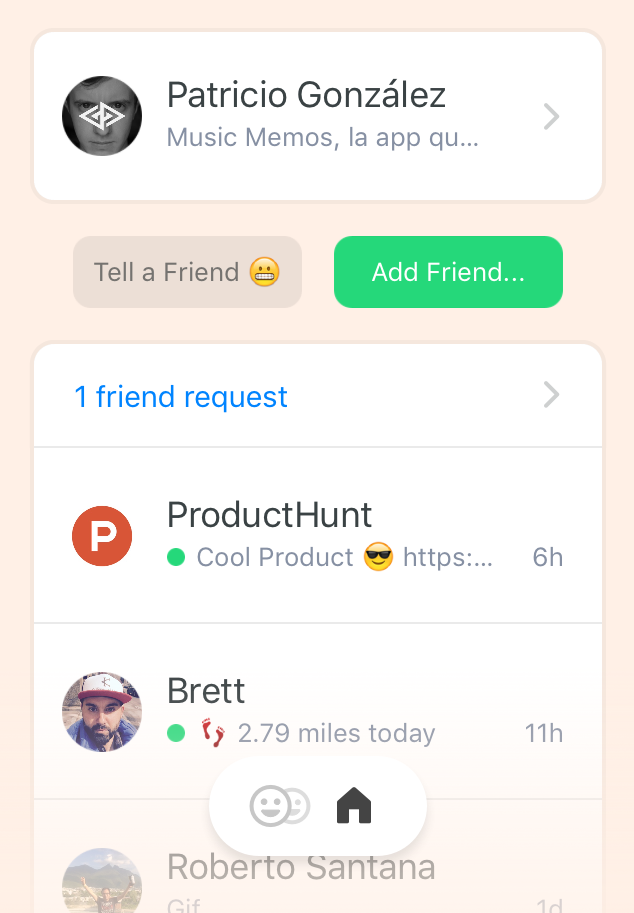Click the sunglasses emoji in ProductHunt status
The image size is (634, 913).
[378, 557]
